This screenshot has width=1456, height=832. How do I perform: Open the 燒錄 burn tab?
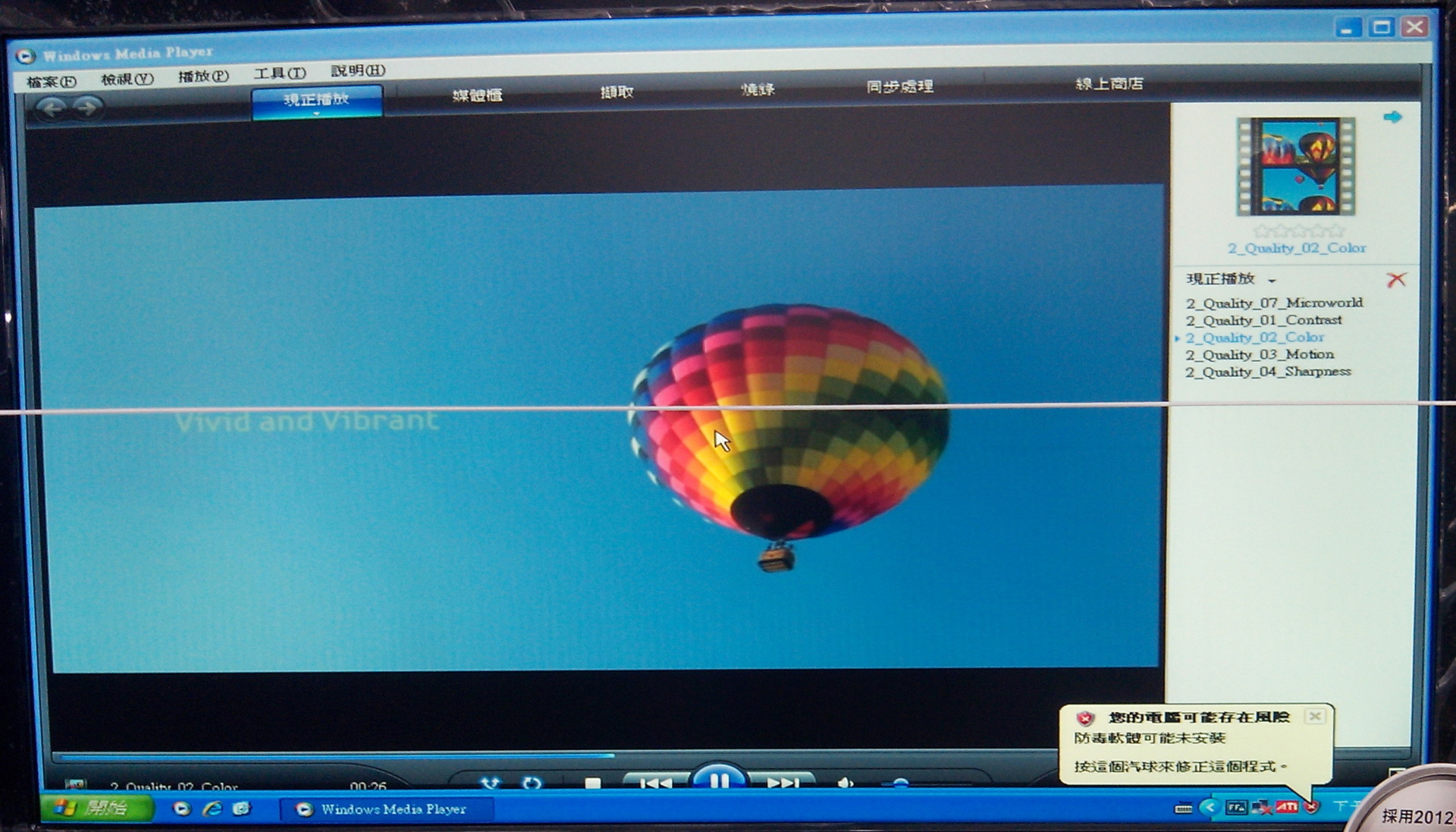(758, 89)
